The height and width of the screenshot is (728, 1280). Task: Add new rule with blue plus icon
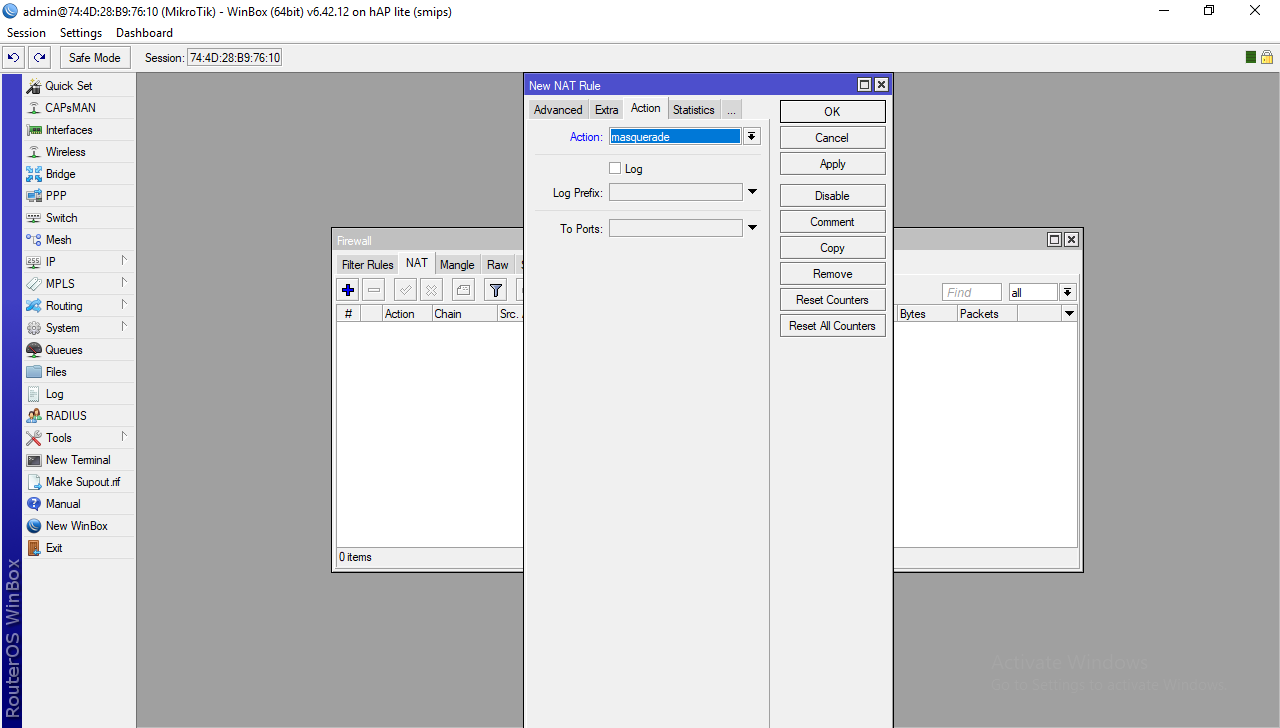348,290
